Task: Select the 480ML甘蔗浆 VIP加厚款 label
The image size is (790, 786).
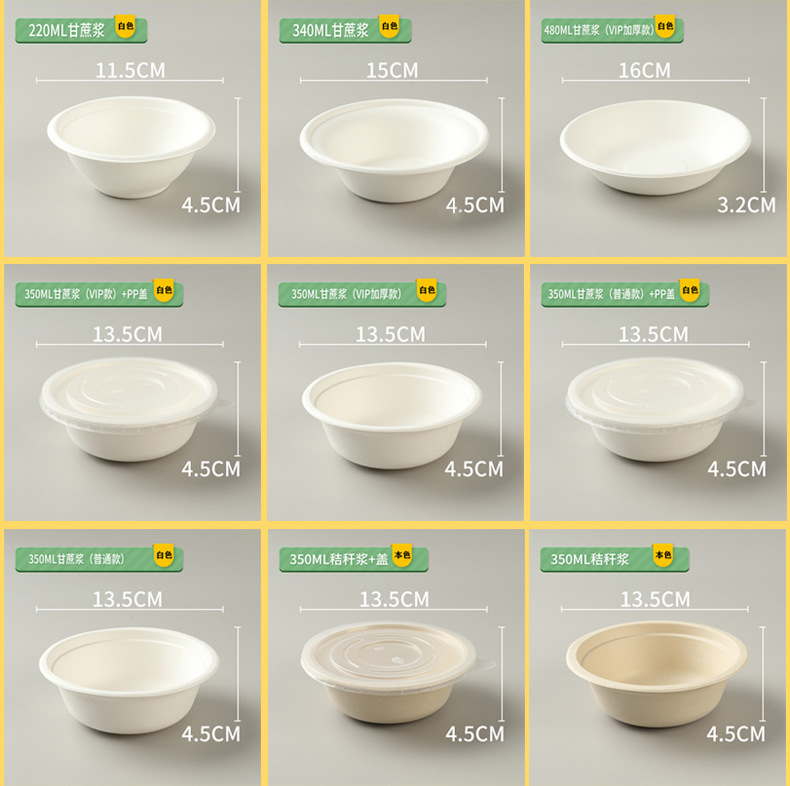Action: point(612,30)
